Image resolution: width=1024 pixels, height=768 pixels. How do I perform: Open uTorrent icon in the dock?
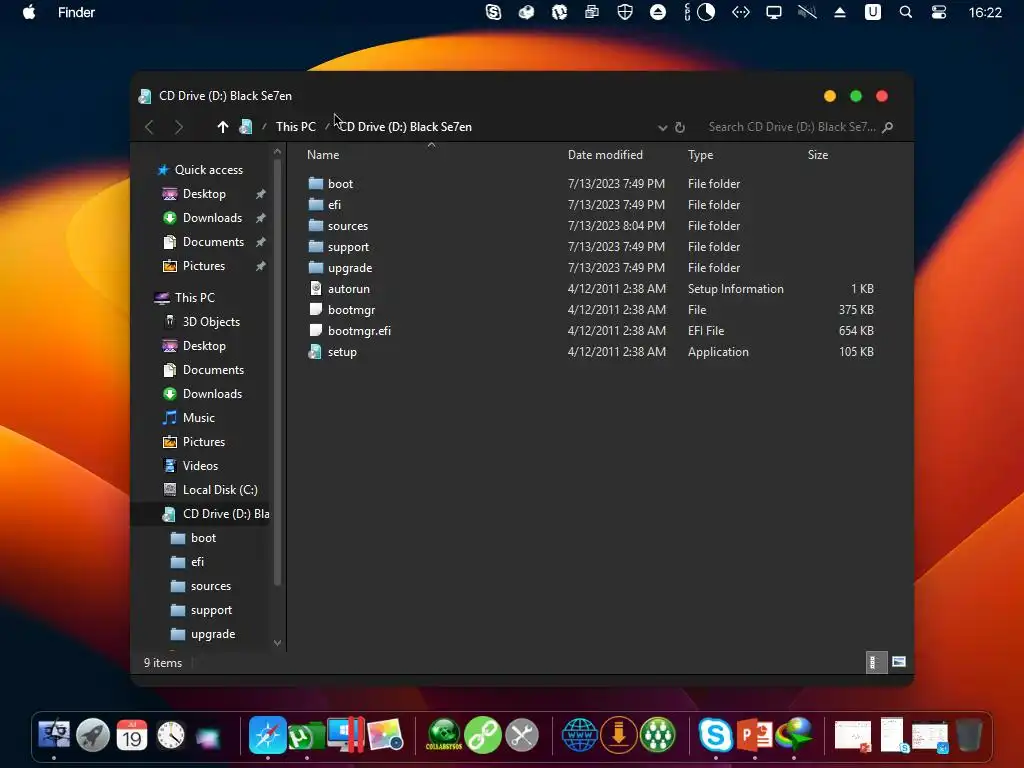[306, 737]
